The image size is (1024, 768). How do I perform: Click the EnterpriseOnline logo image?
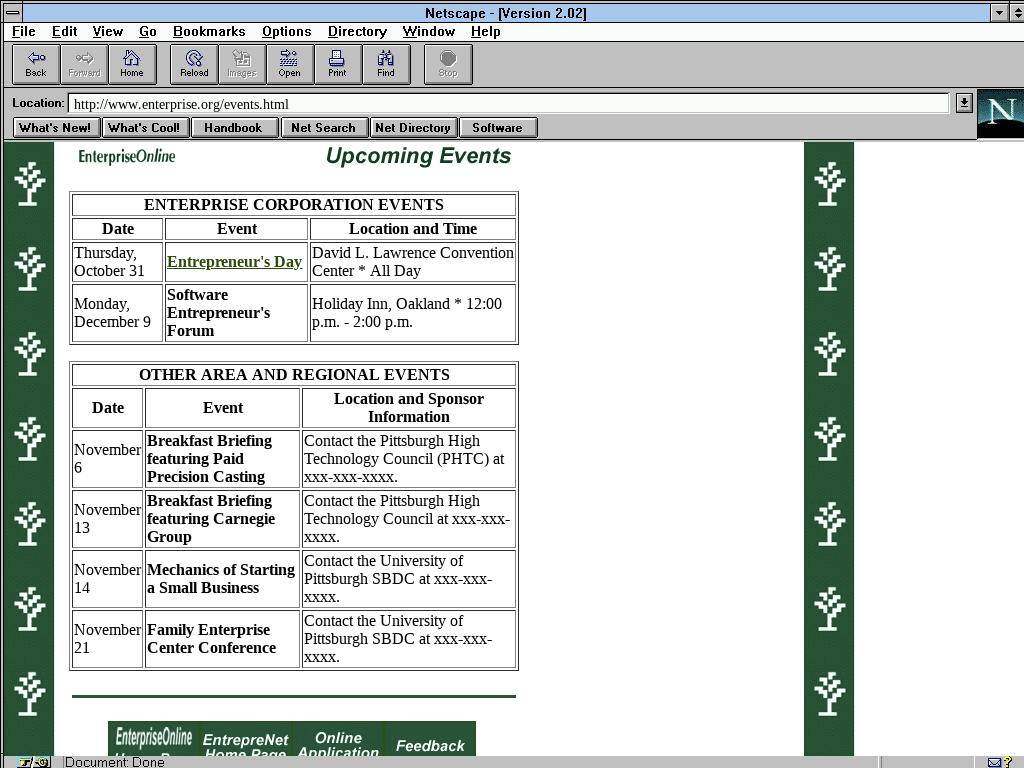(127, 156)
